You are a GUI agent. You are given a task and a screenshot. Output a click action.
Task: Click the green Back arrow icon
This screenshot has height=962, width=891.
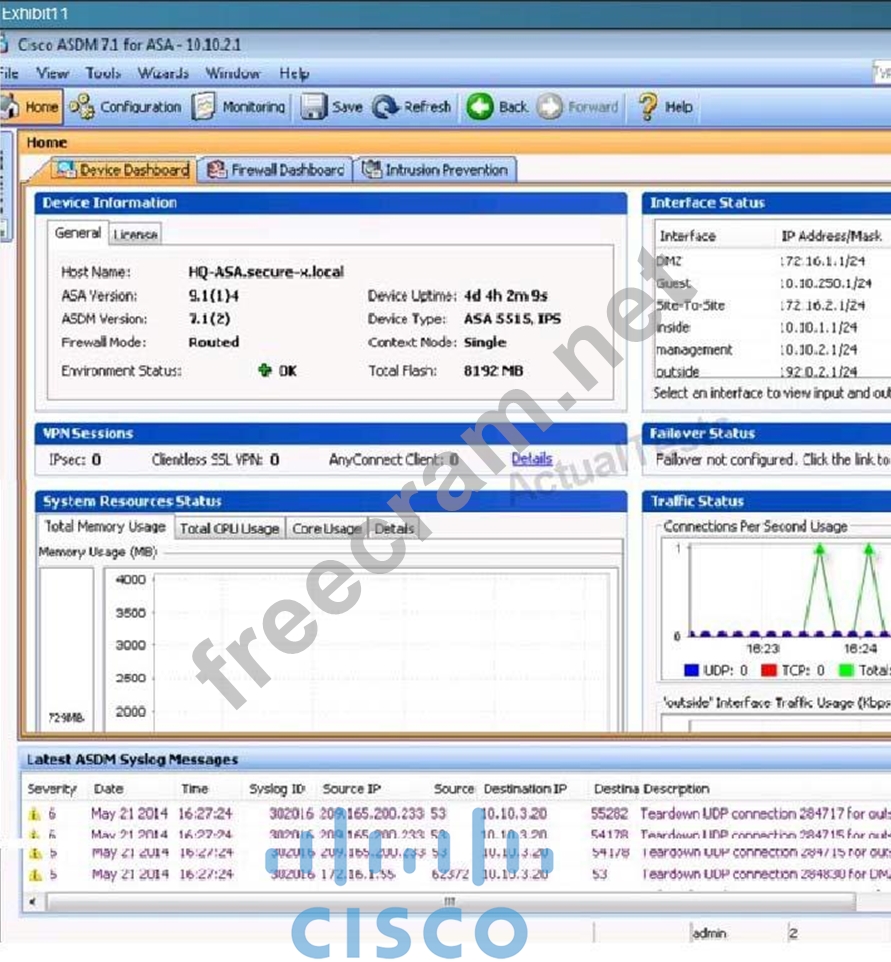pos(480,107)
